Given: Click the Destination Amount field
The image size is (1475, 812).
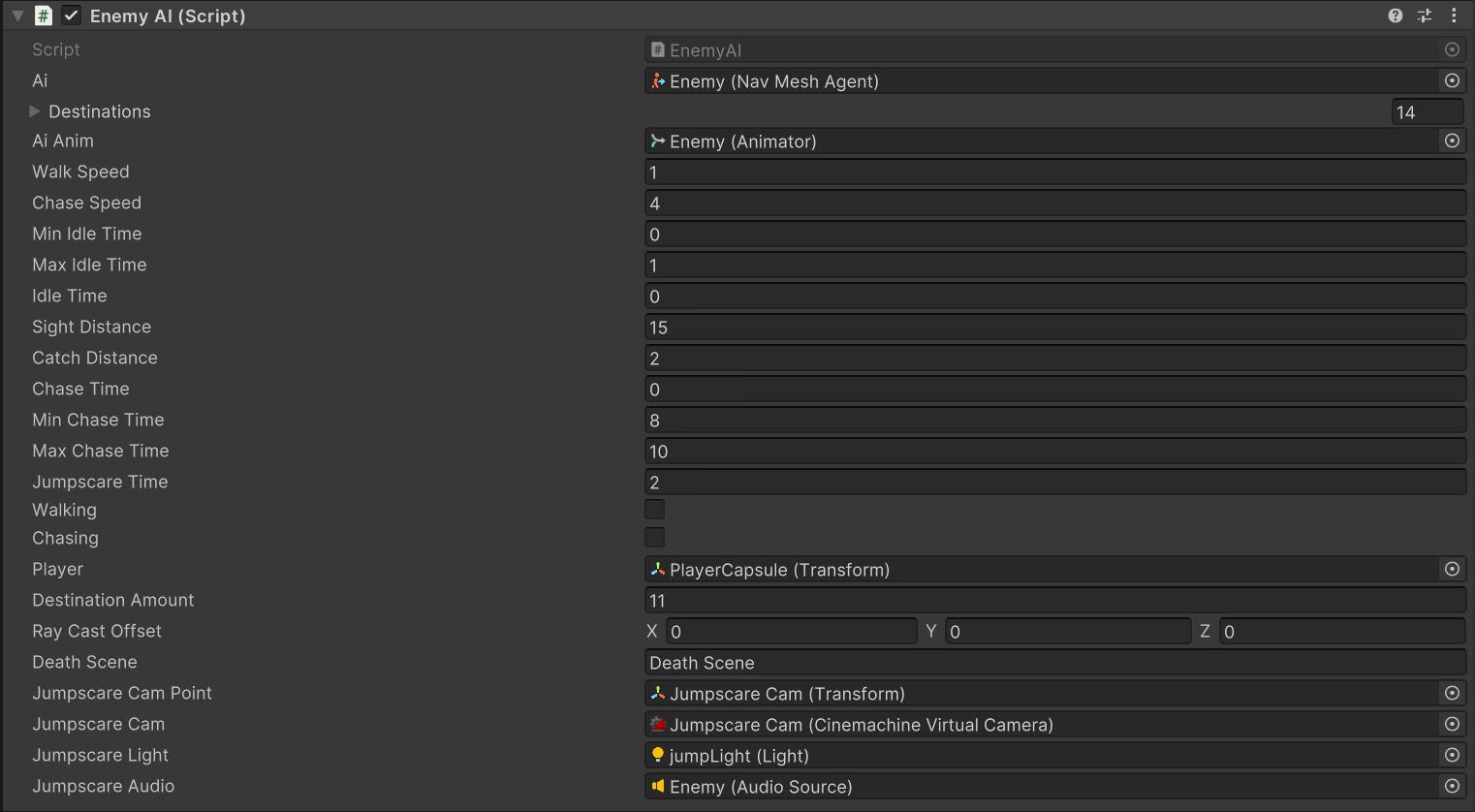Looking at the screenshot, I should [x=1055, y=601].
